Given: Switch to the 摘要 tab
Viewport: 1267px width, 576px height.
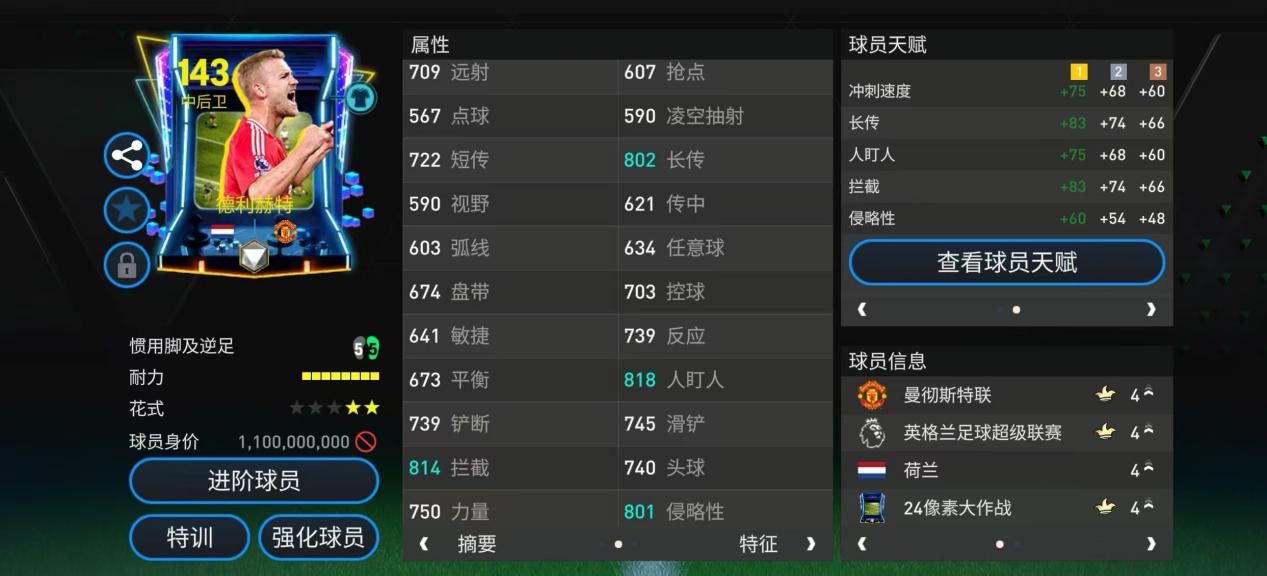Looking at the screenshot, I should (x=477, y=544).
